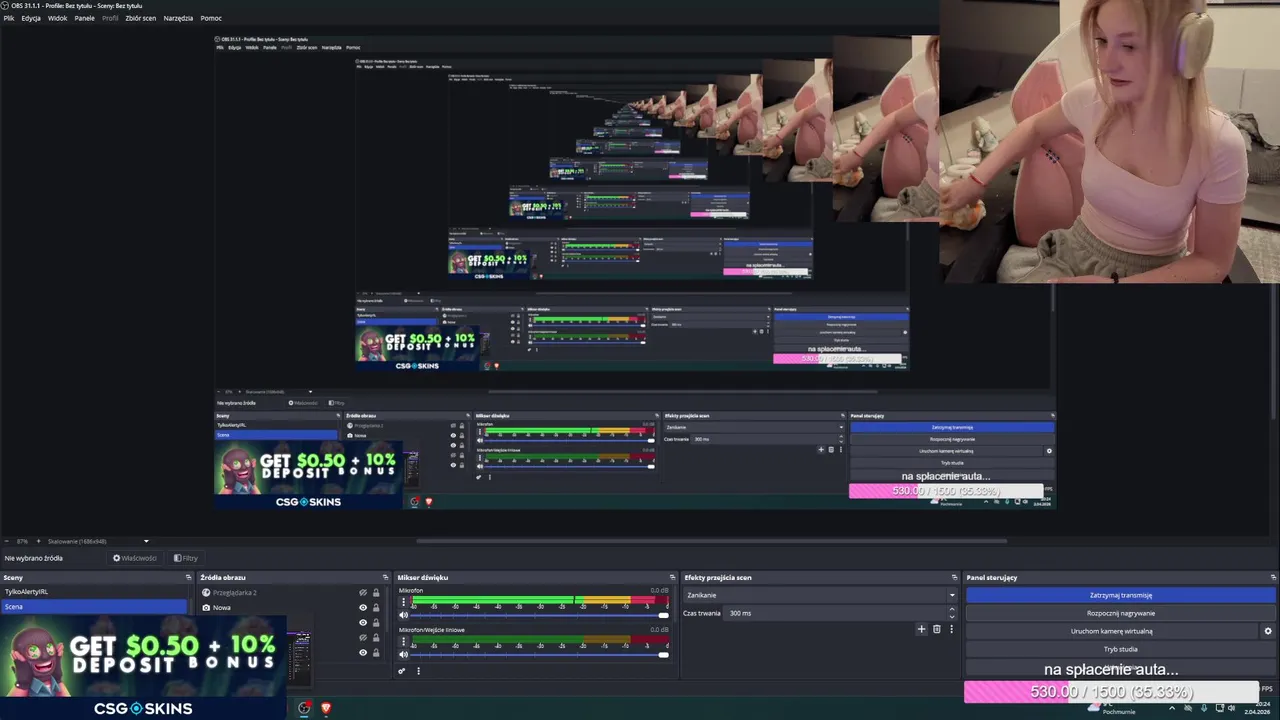Select the Scena scene
1280x720 pixels.
coord(94,606)
